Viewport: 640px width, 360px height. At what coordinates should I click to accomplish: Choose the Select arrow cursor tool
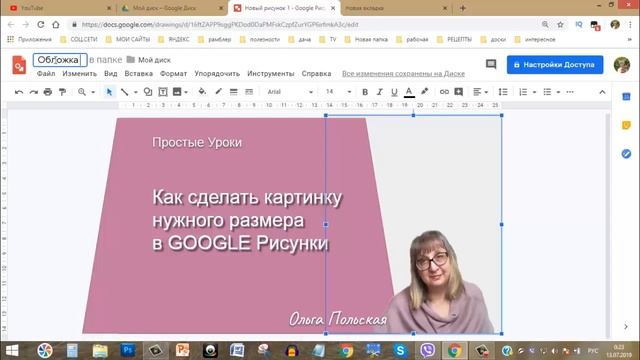point(109,92)
